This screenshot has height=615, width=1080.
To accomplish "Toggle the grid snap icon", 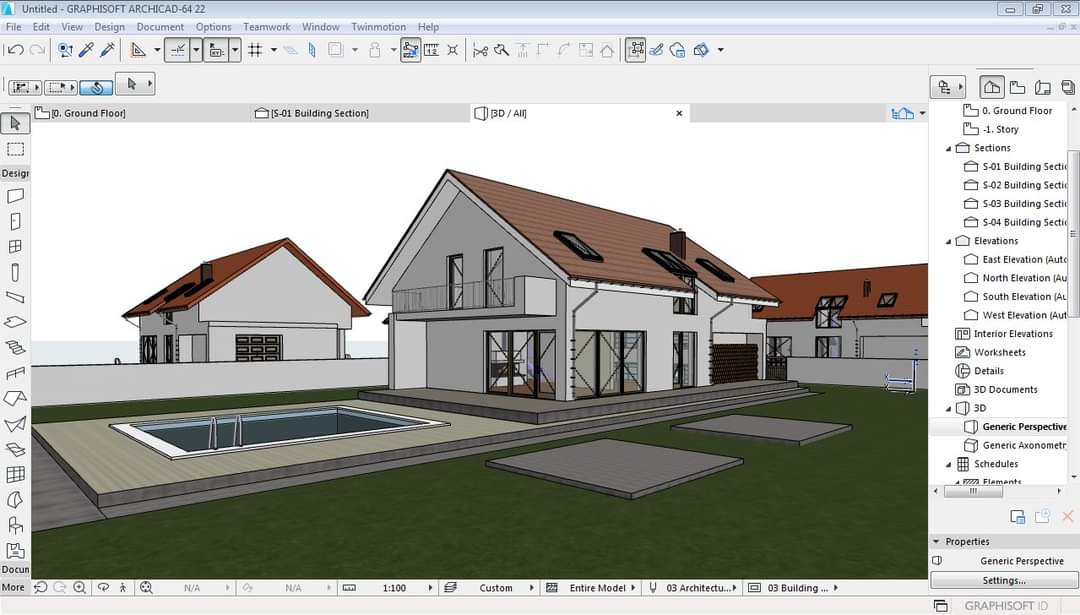I will (x=255, y=50).
